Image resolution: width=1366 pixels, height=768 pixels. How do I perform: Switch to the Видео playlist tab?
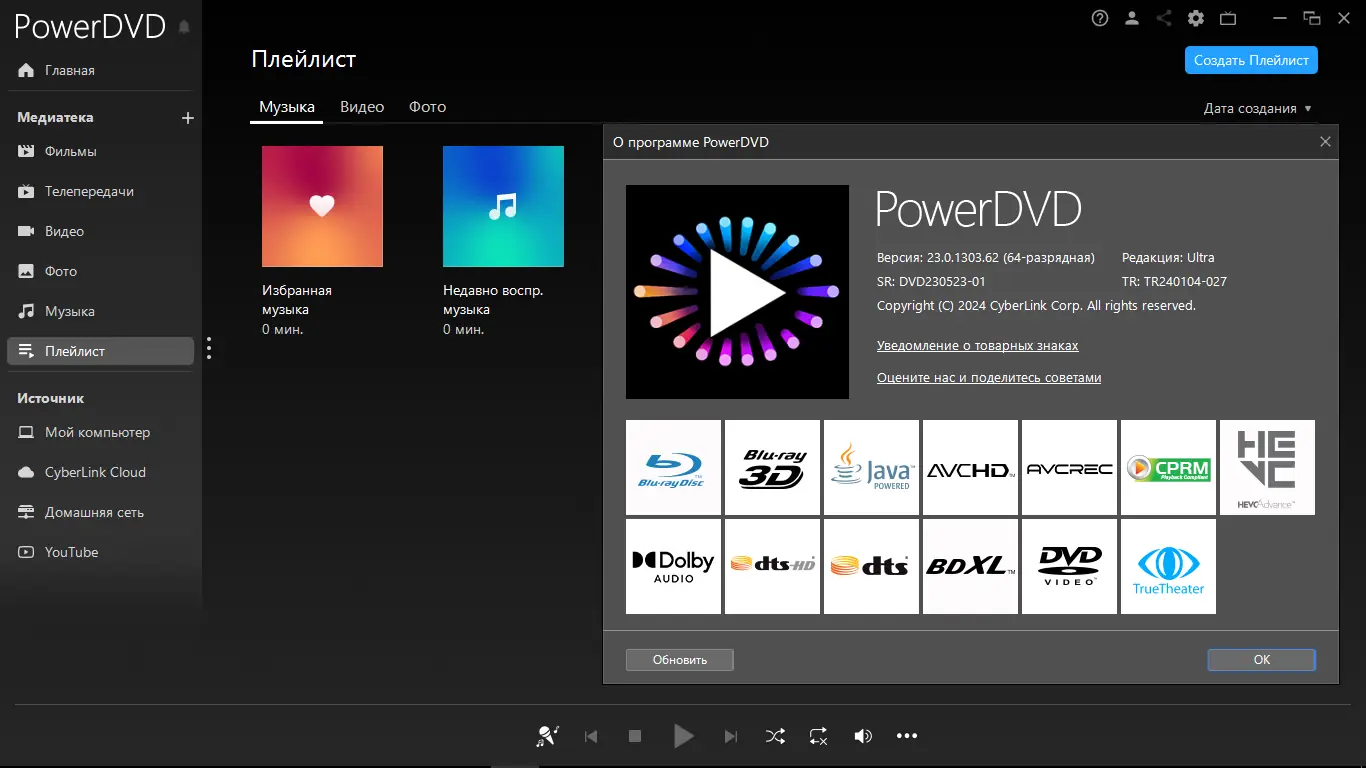[x=362, y=107]
